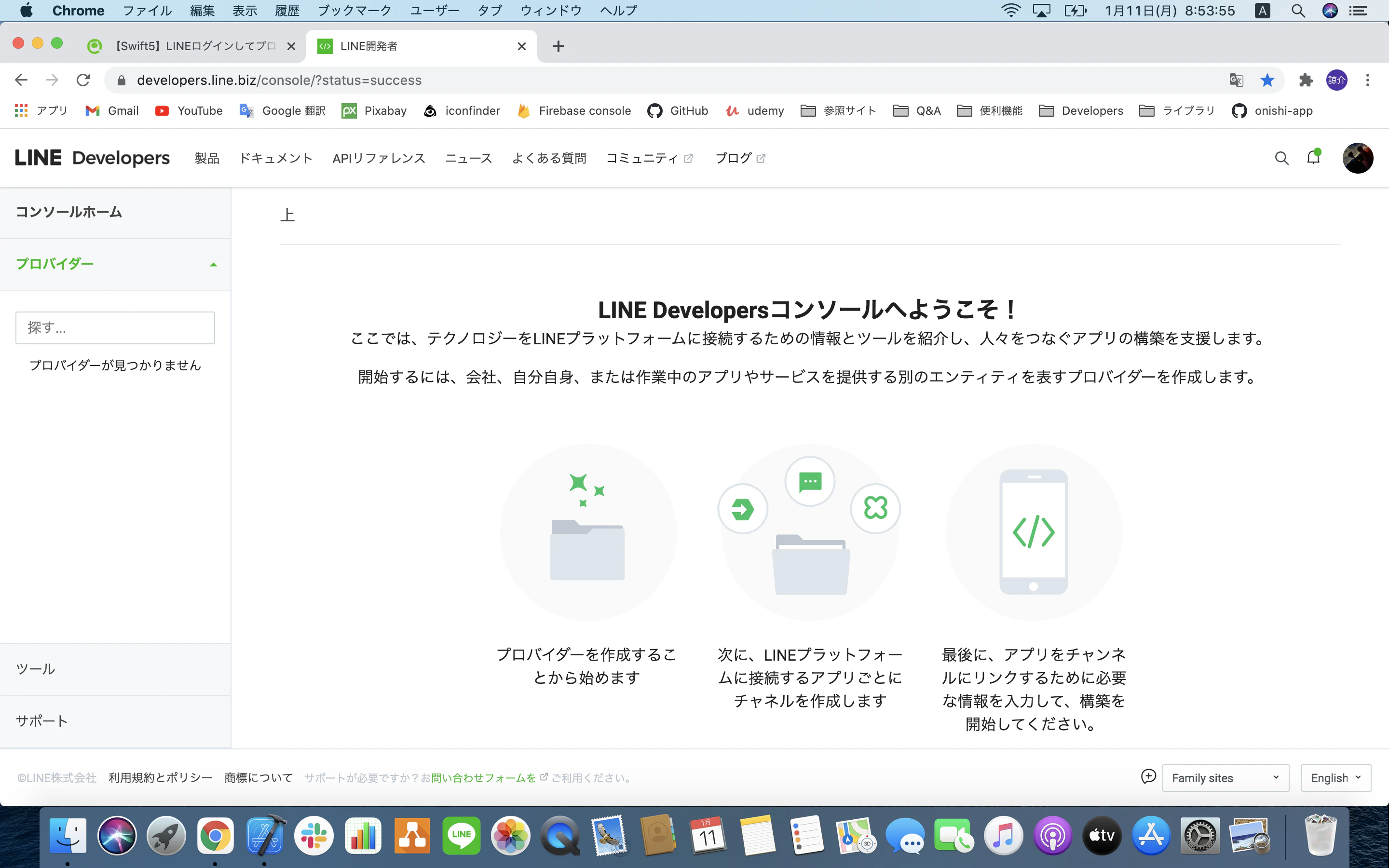Click the provider search input field
This screenshot has height=868, width=1389.
click(115, 328)
